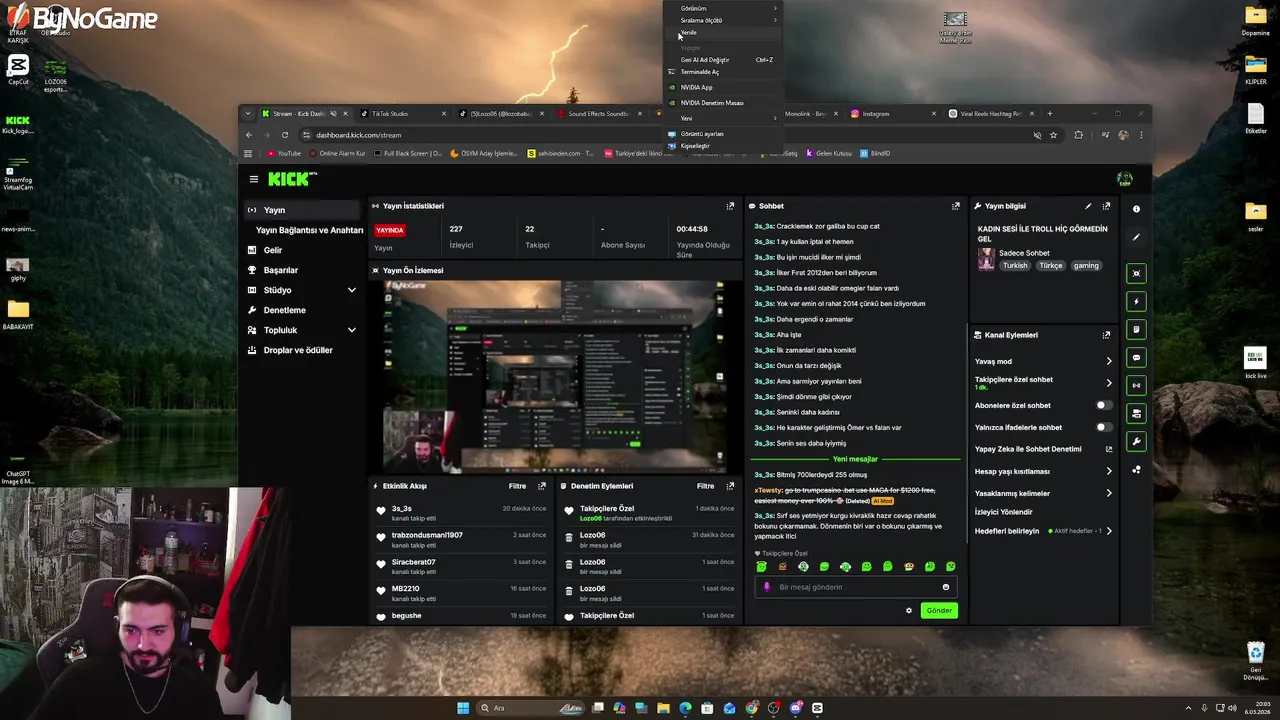Pop out the Yayın bilgisi panel

pyautogui.click(x=1106, y=206)
